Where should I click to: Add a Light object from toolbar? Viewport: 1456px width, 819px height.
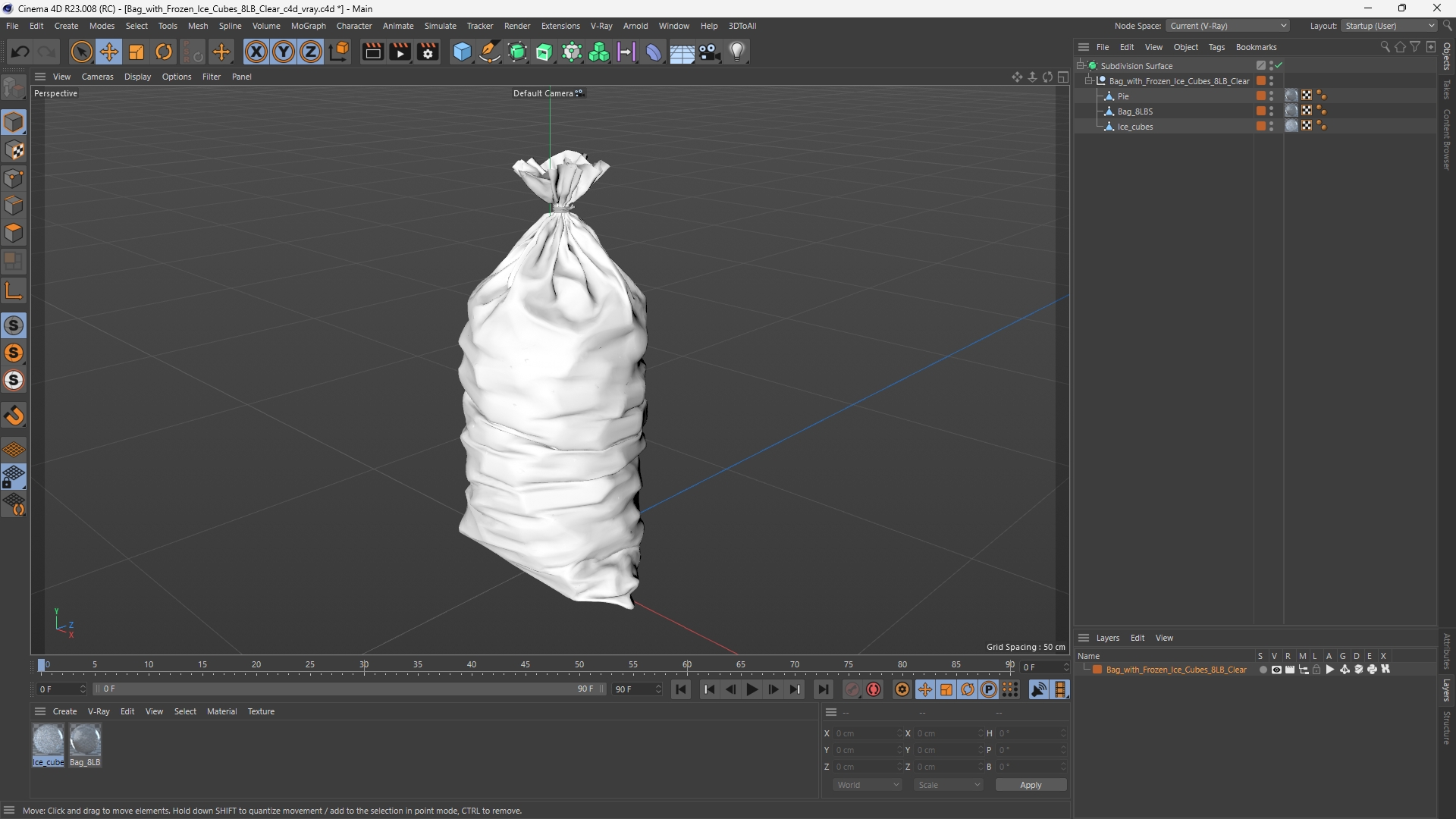tap(737, 52)
